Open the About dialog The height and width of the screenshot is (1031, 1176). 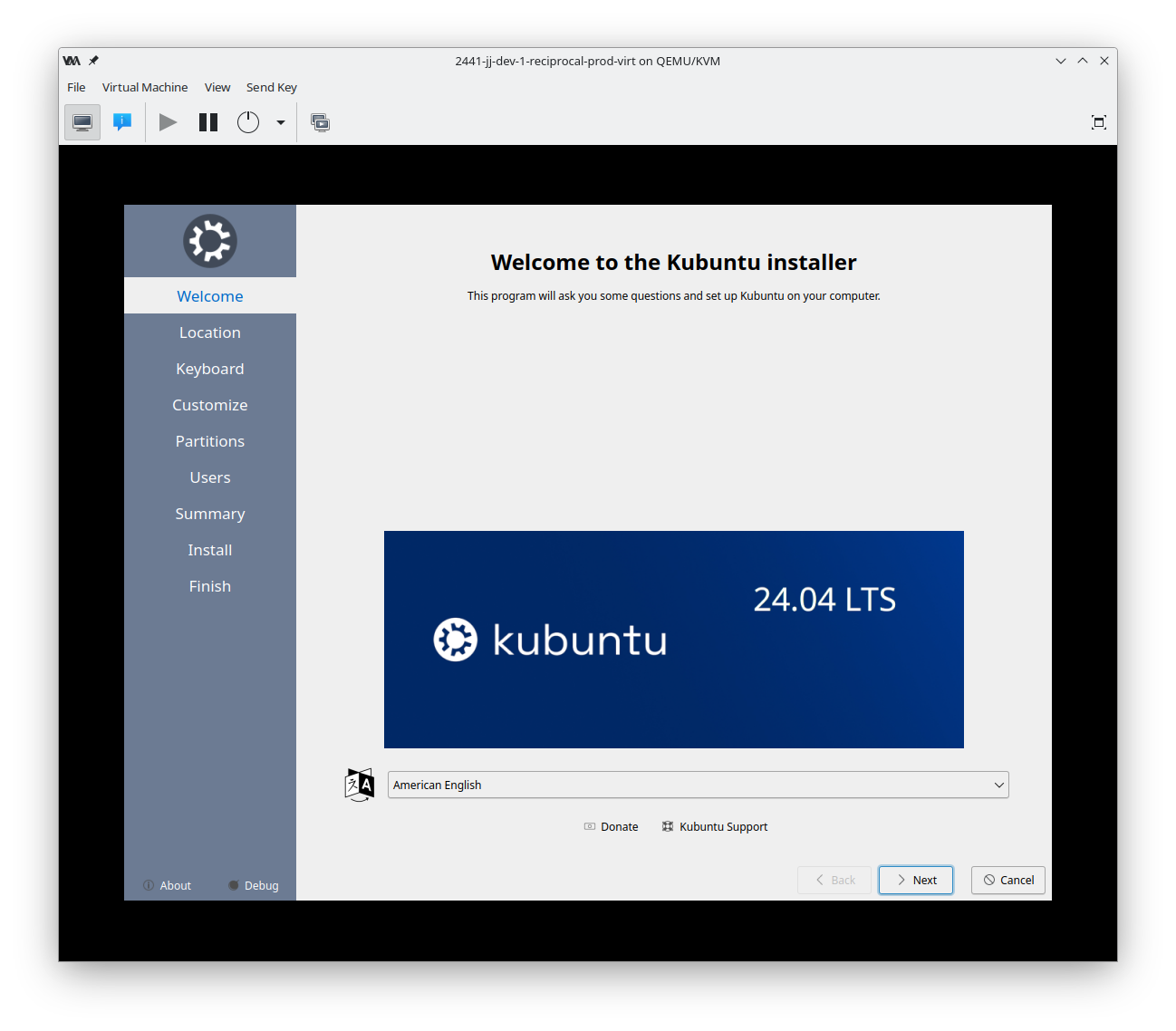168,885
